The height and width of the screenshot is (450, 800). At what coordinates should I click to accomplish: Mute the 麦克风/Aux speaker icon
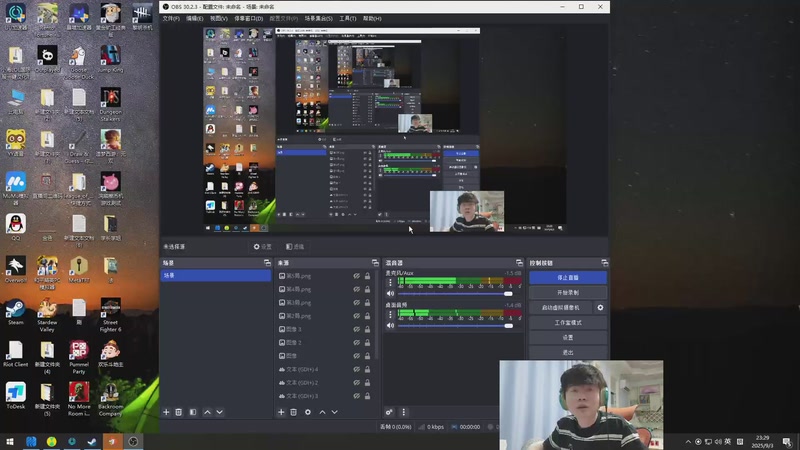390,293
